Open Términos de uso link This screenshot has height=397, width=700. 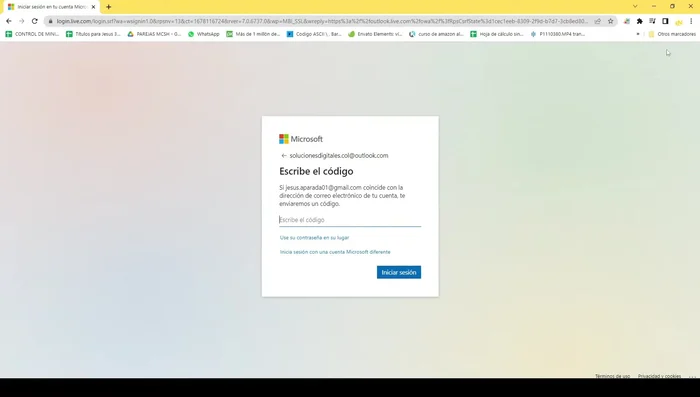click(612, 376)
